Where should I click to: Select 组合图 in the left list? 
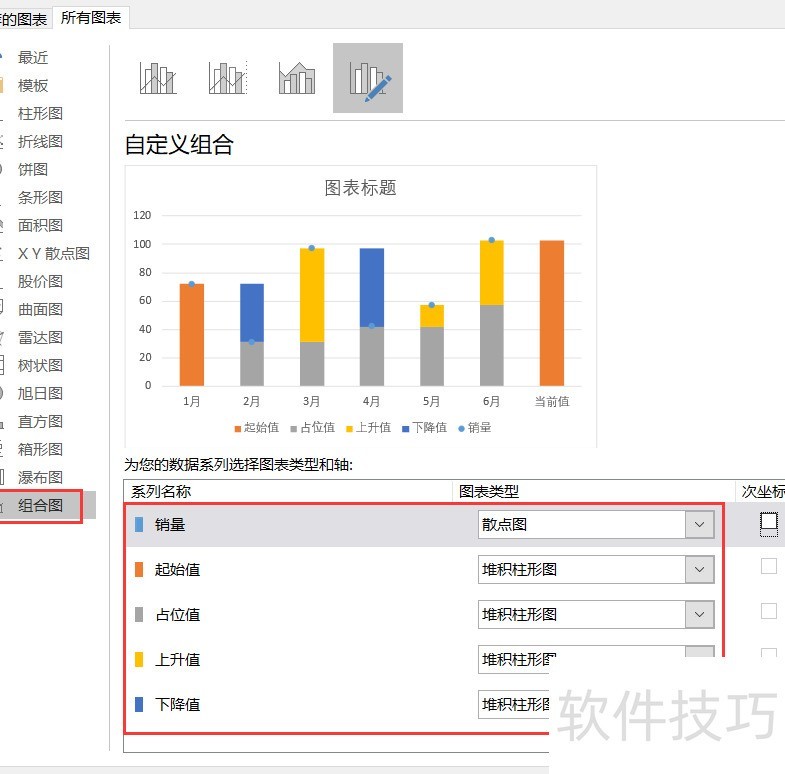coord(40,506)
